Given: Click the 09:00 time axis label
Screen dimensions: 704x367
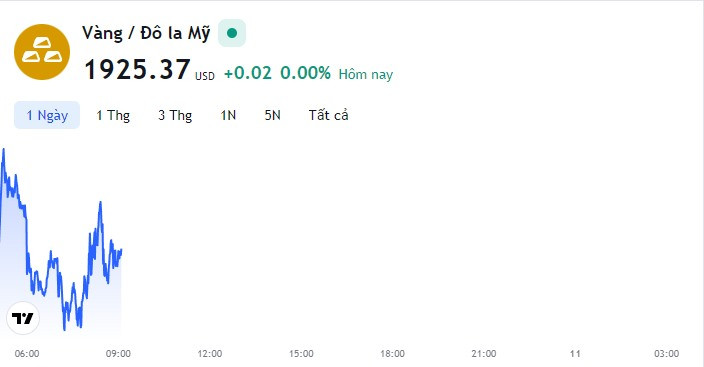Looking at the screenshot, I should tap(118, 354).
